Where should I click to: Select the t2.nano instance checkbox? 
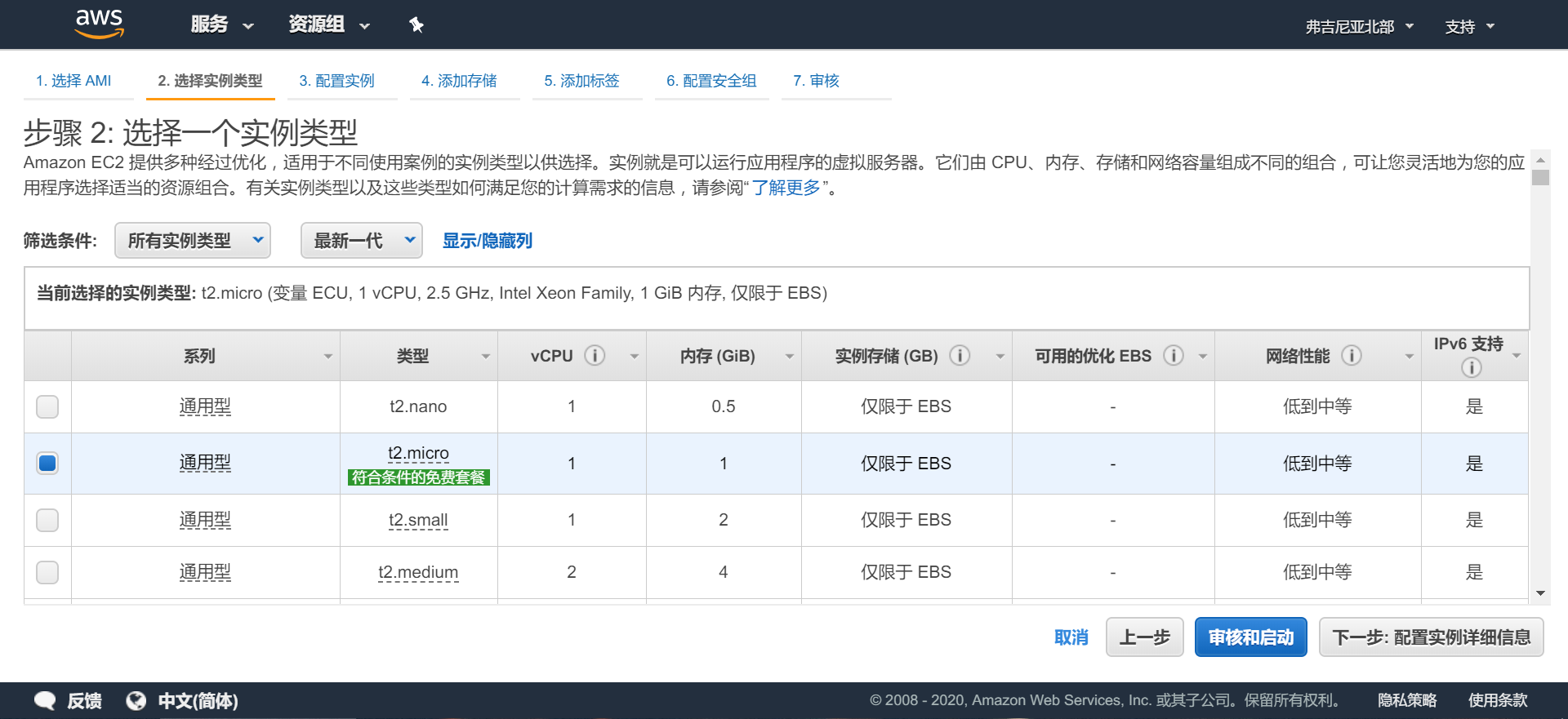47,406
